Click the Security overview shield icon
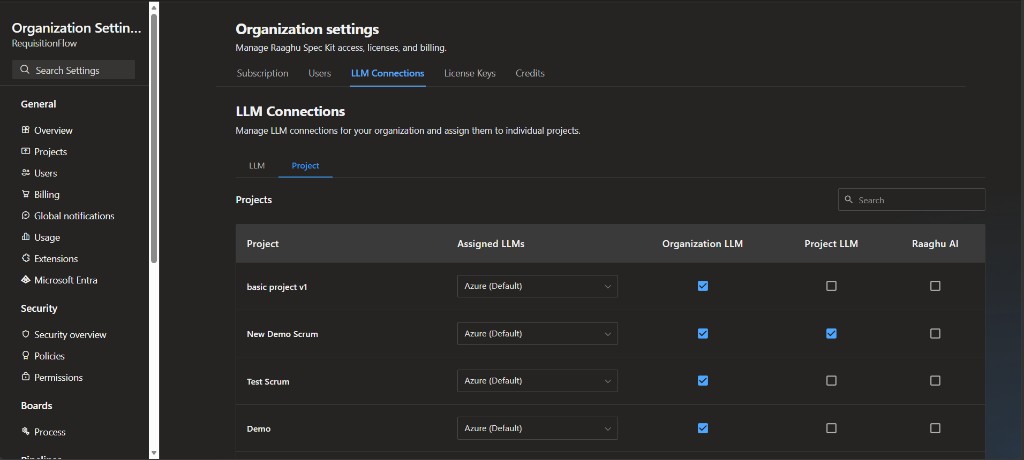The image size is (1024, 460). tap(25, 334)
